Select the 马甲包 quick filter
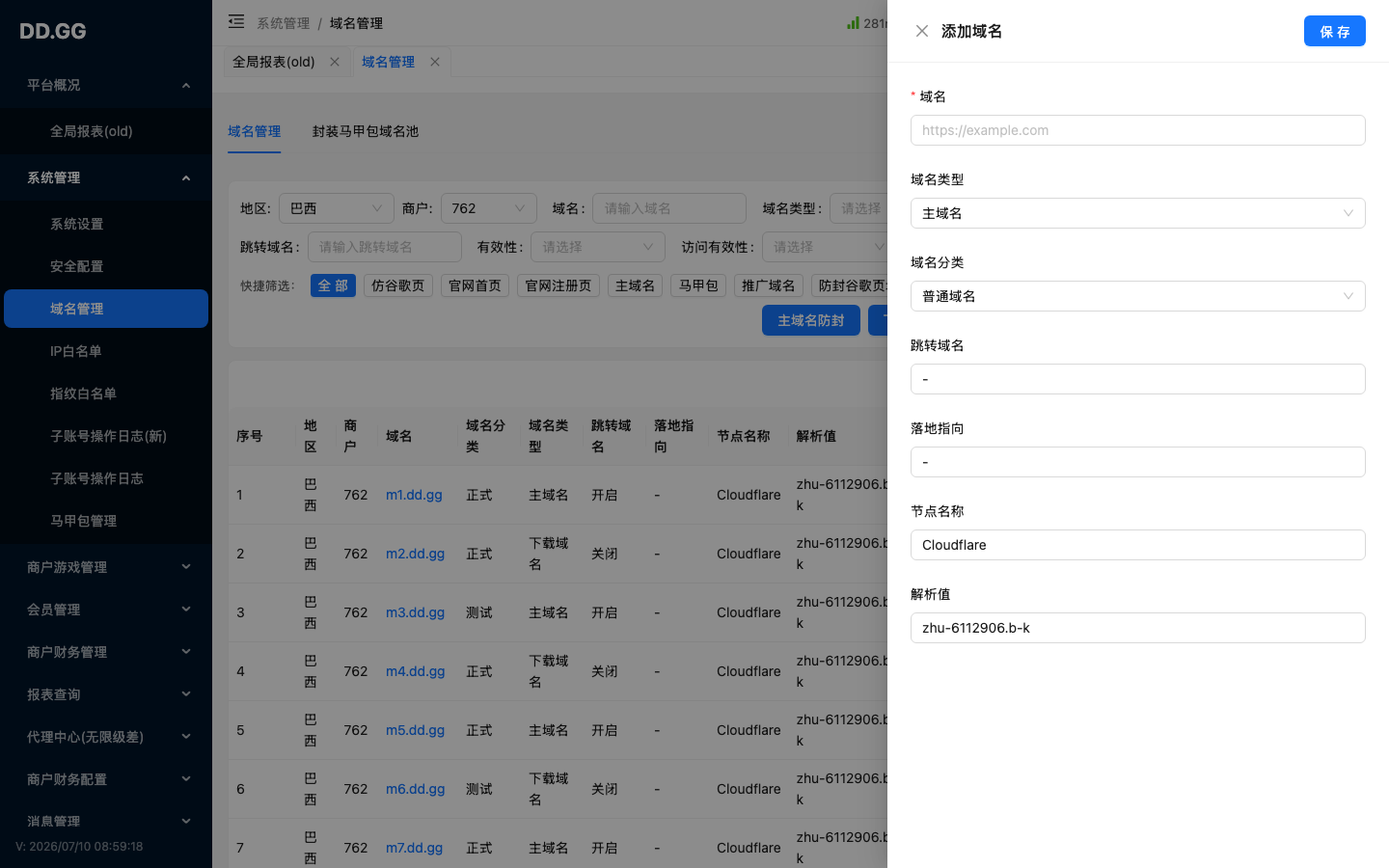The height and width of the screenshot is (868, 1389). 698,285
